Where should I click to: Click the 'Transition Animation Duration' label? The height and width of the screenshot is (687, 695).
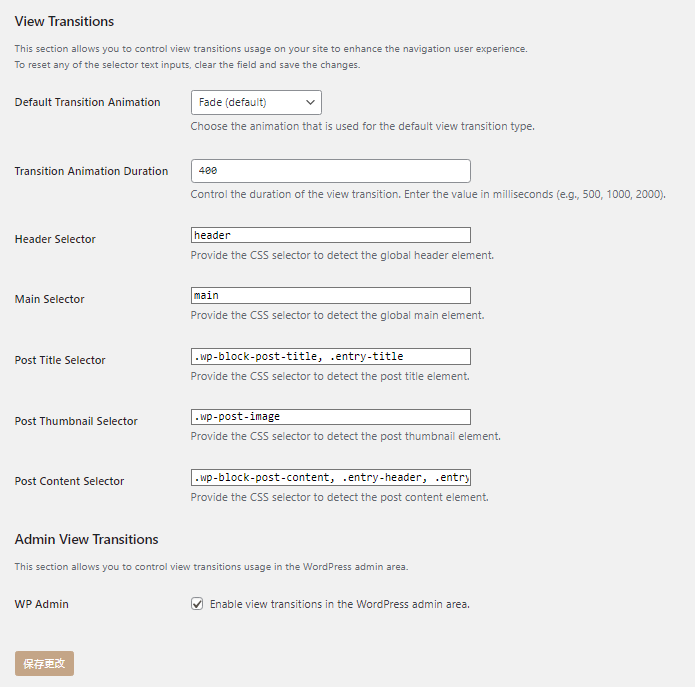coord(91,171)
